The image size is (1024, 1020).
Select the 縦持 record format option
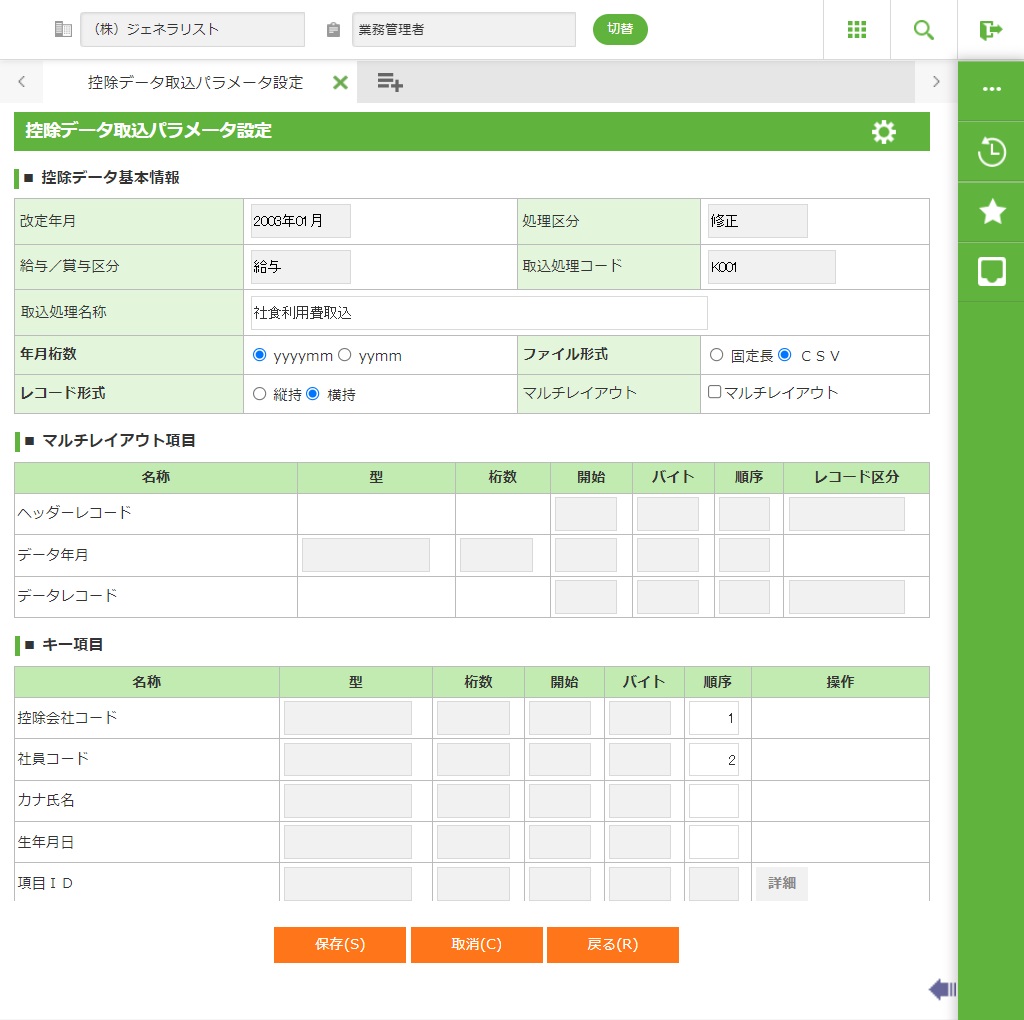260,394
